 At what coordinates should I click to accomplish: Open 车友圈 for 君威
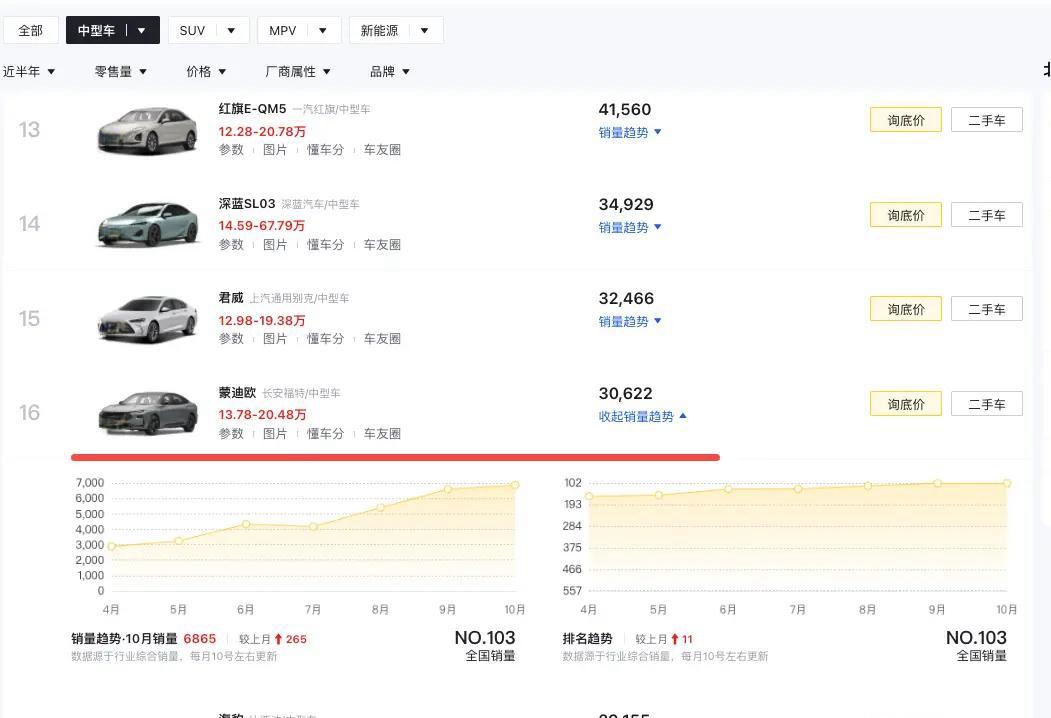382,339
